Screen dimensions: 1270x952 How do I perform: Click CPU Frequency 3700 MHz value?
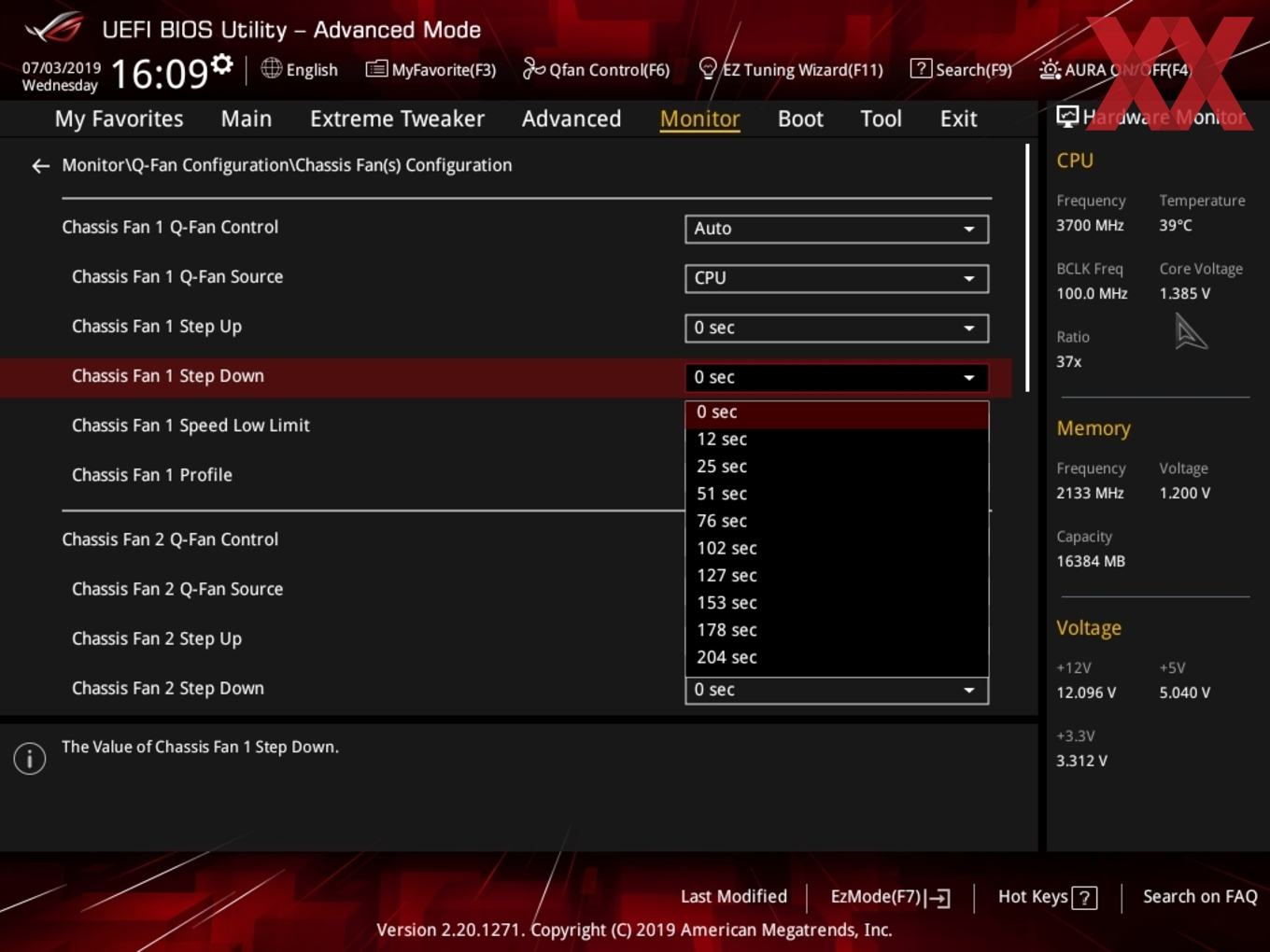coord(1090,226)
